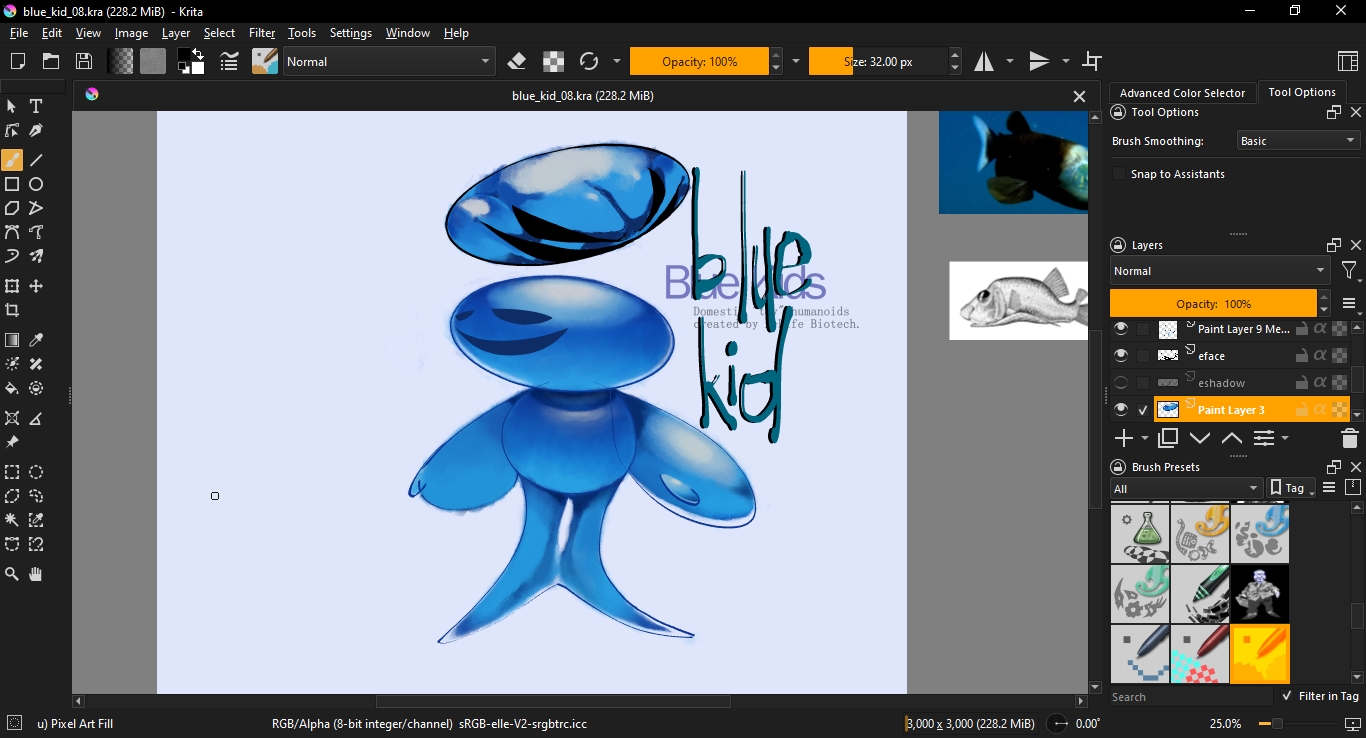Open the brush editor settings icon
This screenshot has height=738, width=1366.
(x=229, y=61)
